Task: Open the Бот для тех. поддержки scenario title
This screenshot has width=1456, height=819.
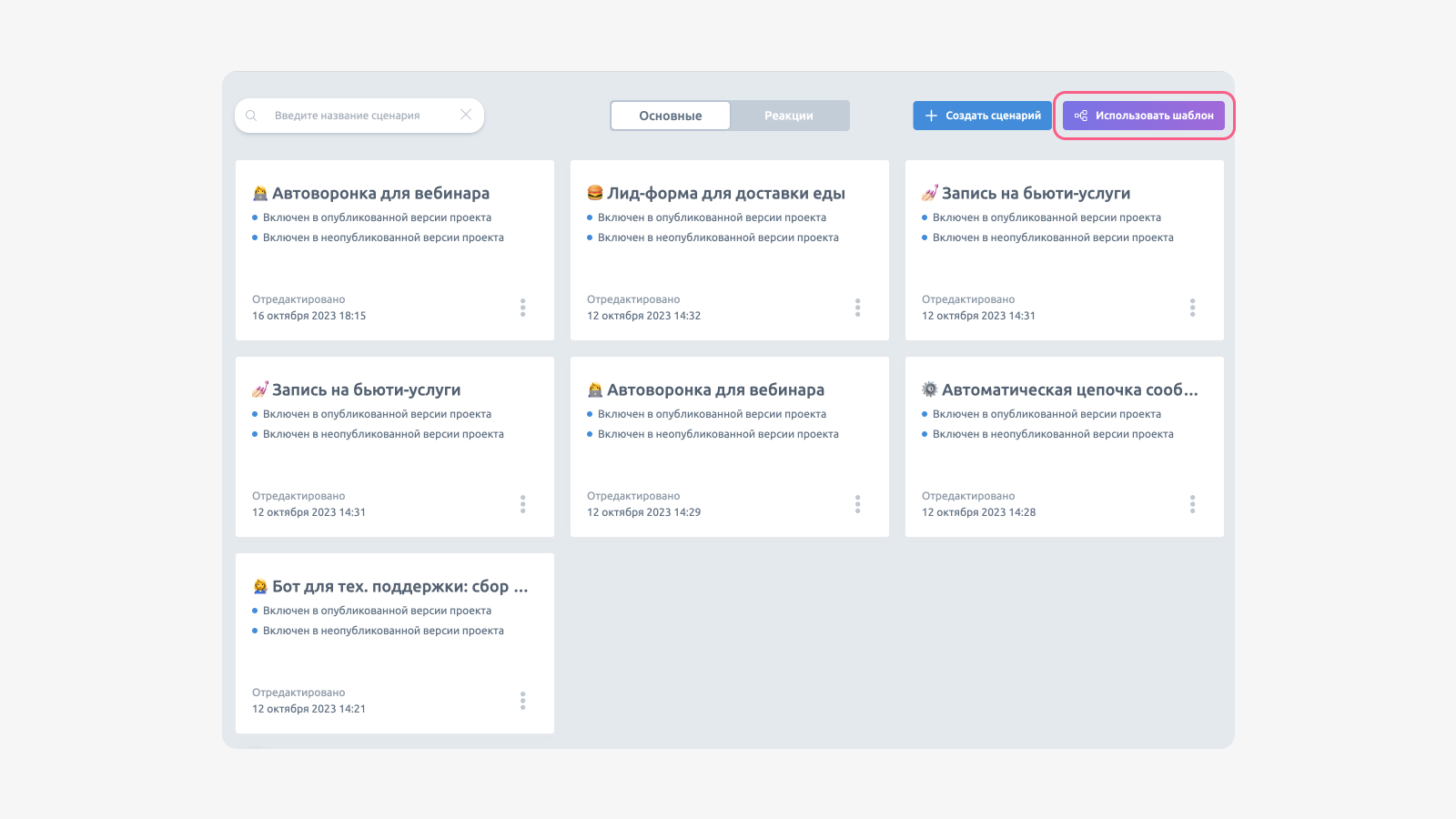Action: [x=400, y=586]
